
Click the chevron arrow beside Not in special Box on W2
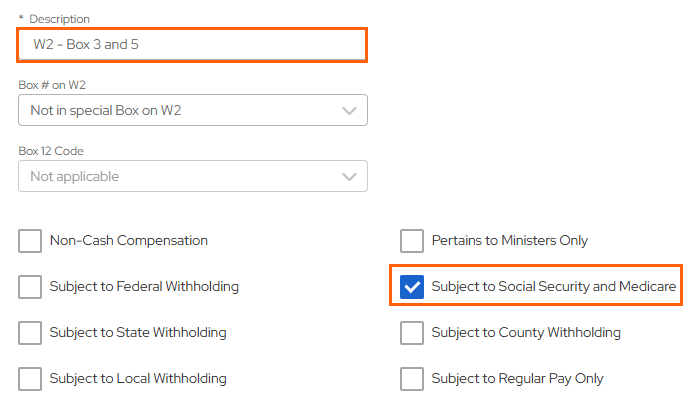[349, 111]
